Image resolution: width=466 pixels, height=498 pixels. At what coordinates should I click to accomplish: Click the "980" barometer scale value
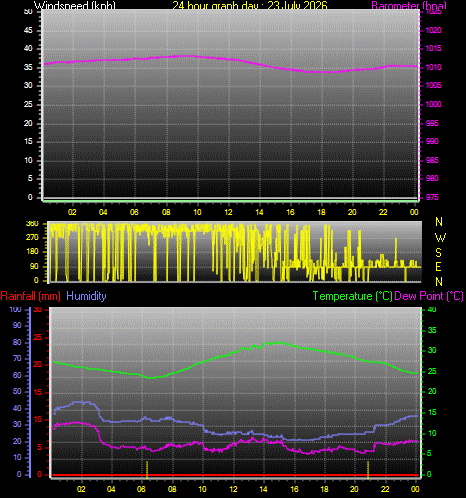(432, 178)
